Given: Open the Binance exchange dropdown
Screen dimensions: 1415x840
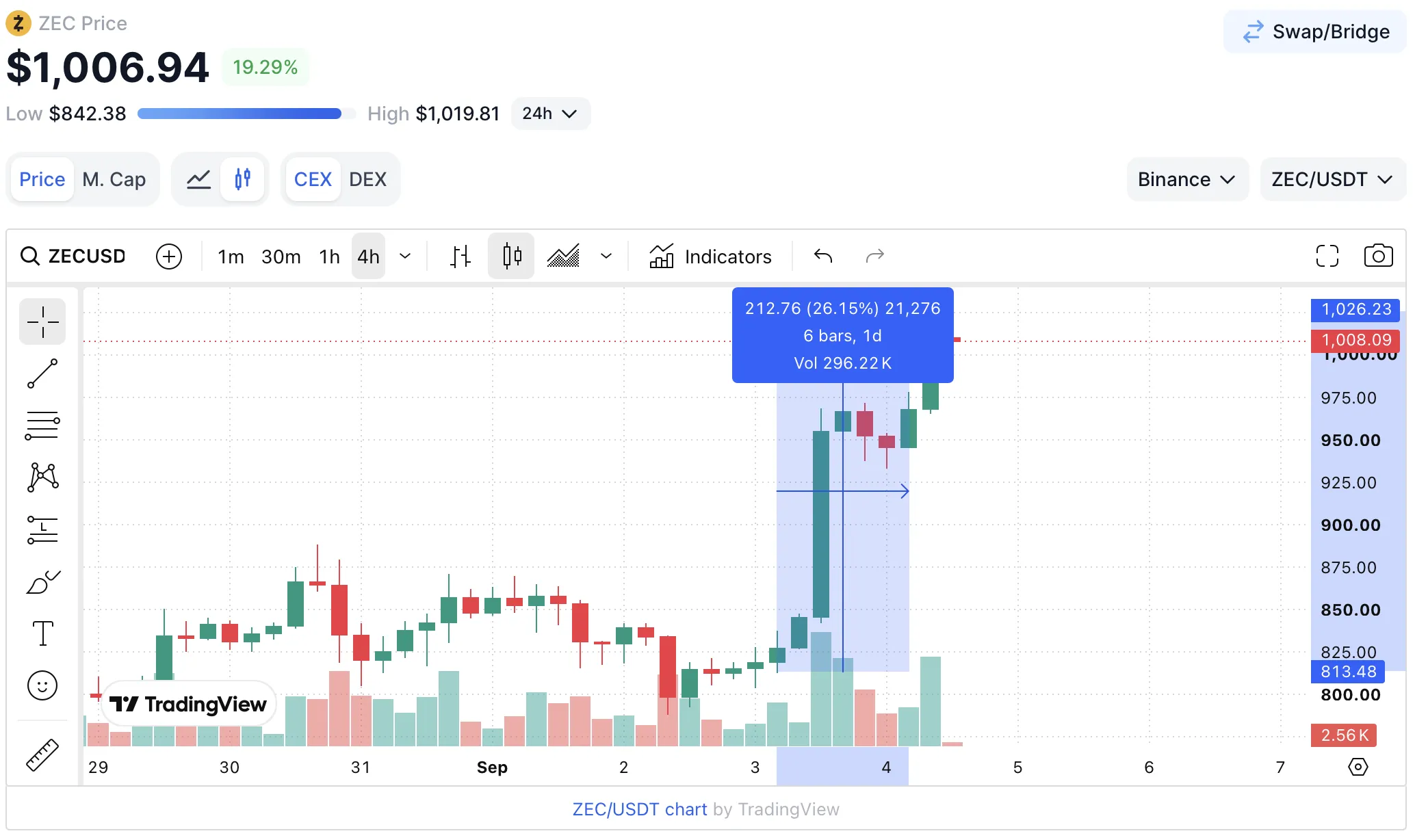Looking at the screenshot, I should (1187, 179).
